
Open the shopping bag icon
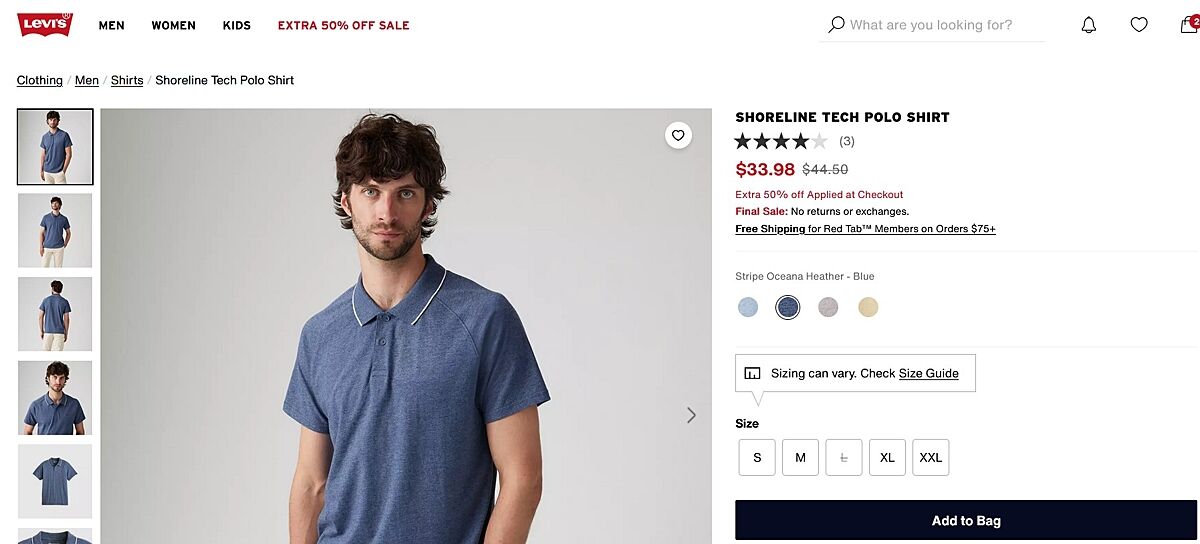(x=1188, y=25)
